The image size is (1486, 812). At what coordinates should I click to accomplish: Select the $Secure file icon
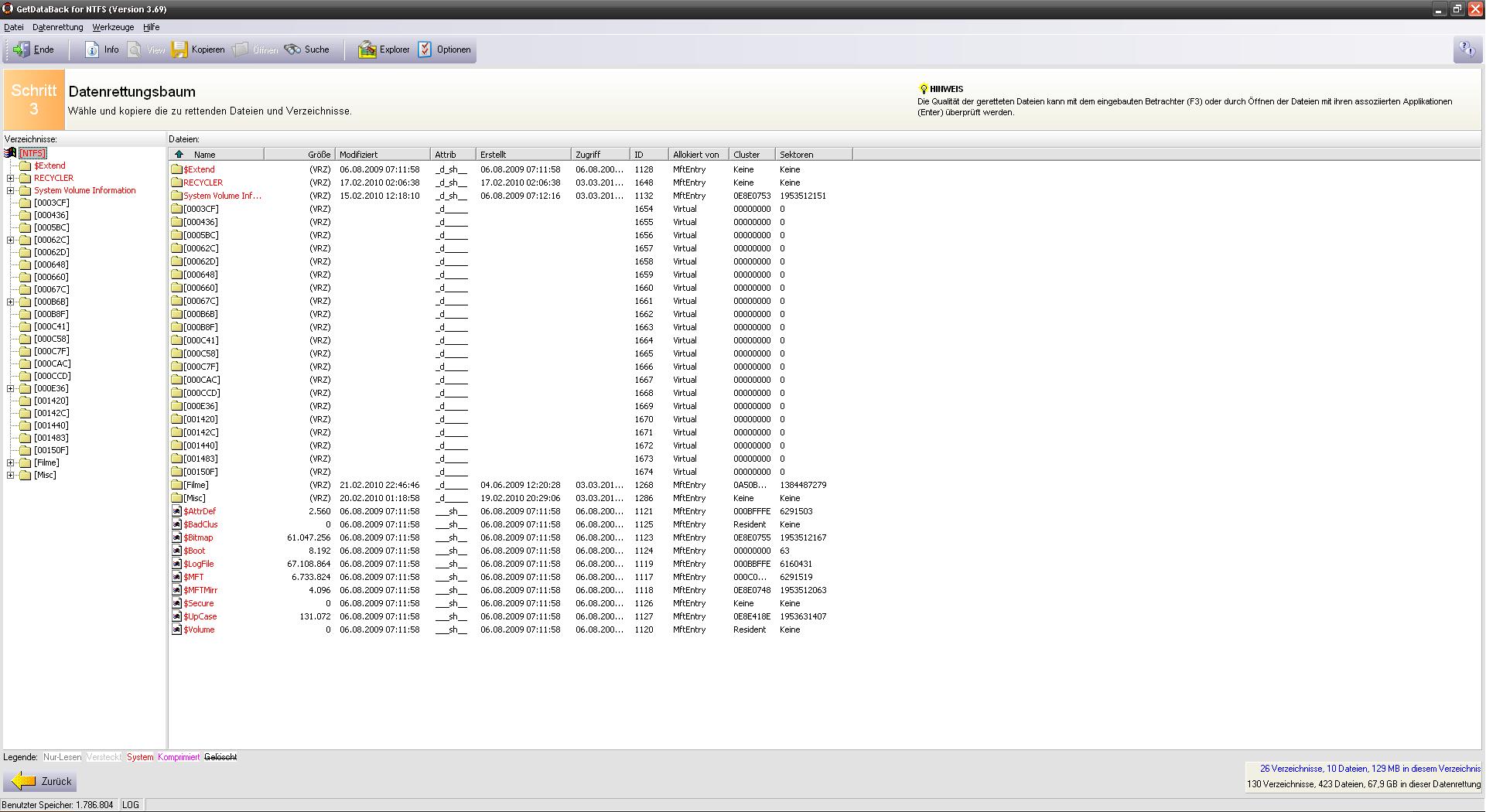176,603
